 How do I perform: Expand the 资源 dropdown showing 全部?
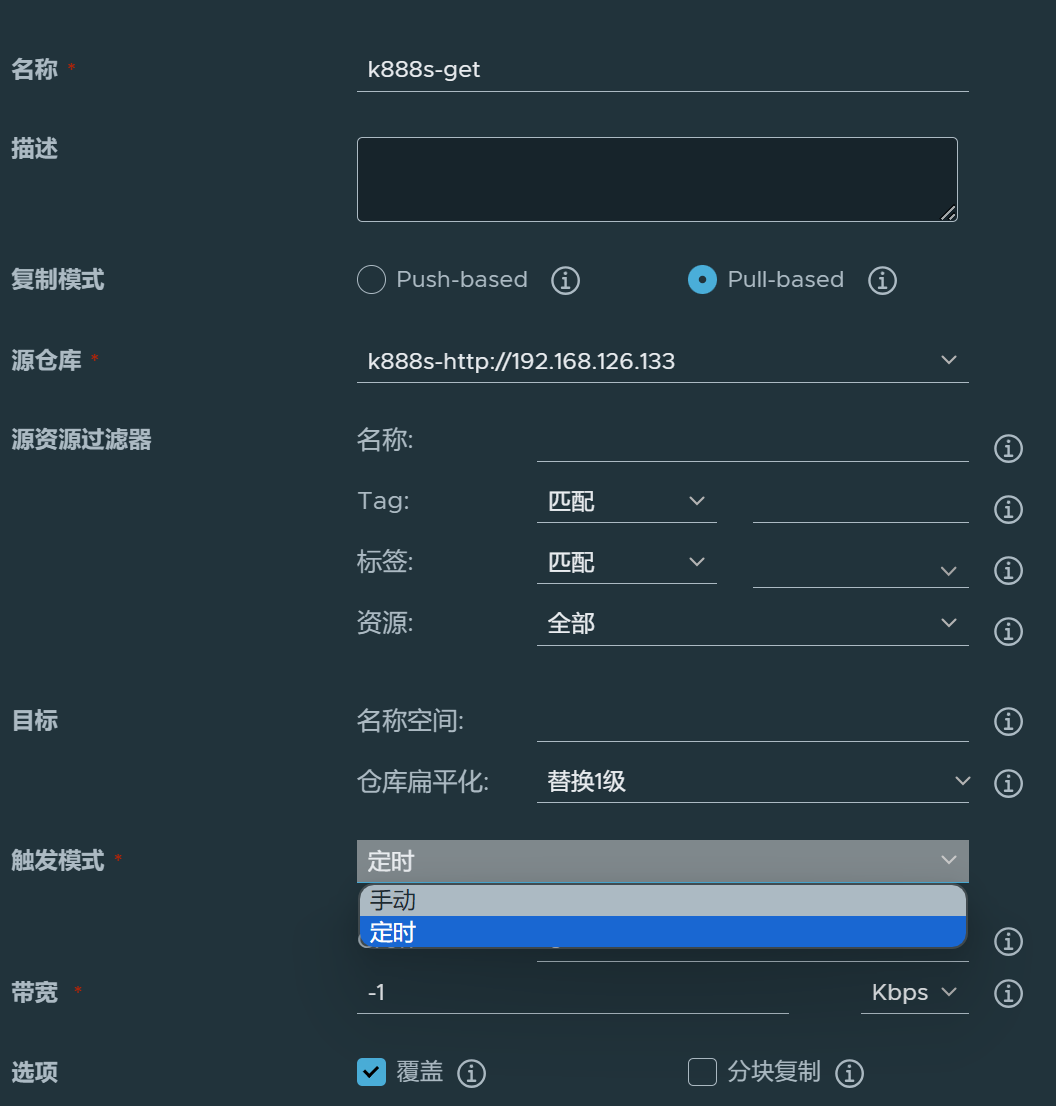[752, 624]
